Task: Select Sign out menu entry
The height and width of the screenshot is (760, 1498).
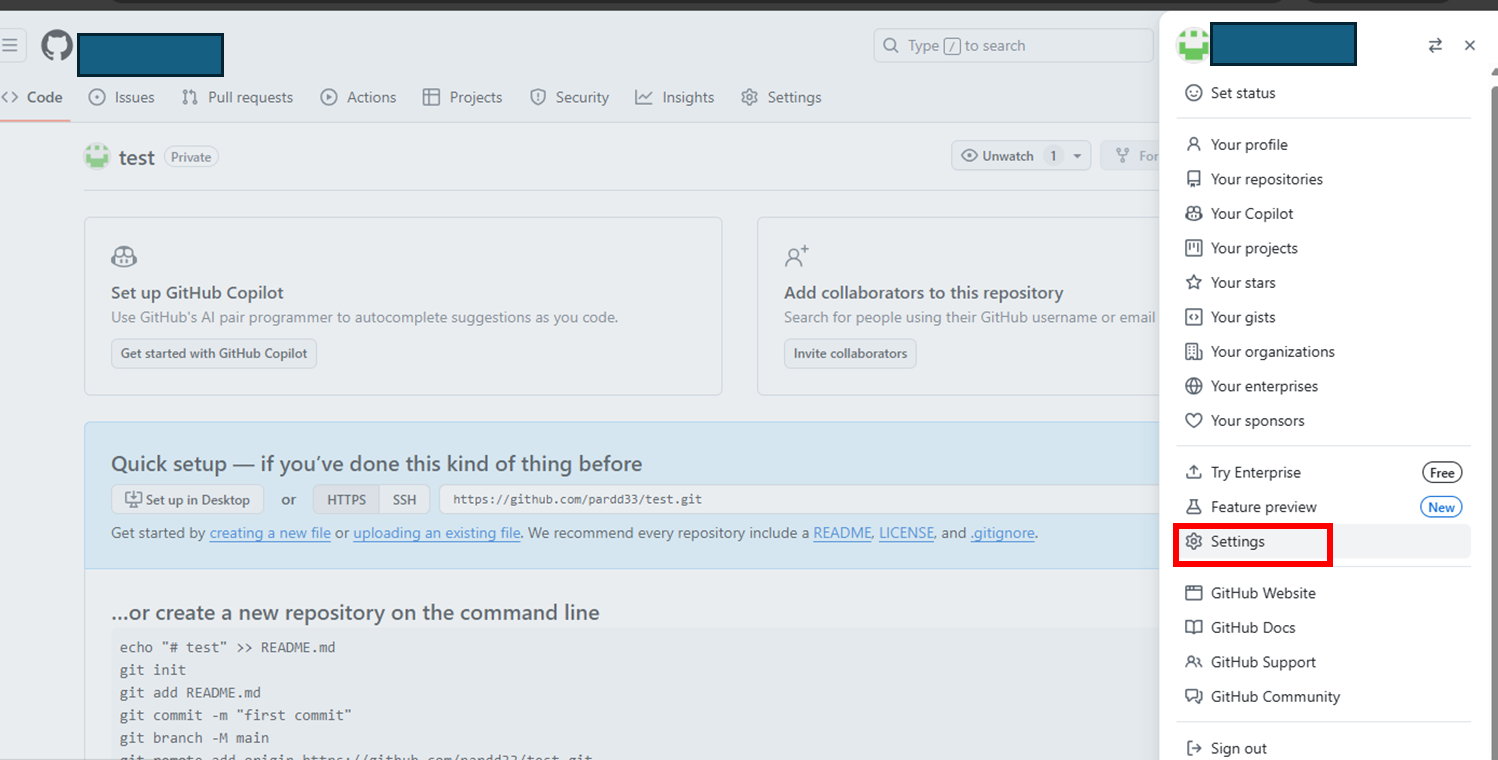Action: [x=1323, y=748]
